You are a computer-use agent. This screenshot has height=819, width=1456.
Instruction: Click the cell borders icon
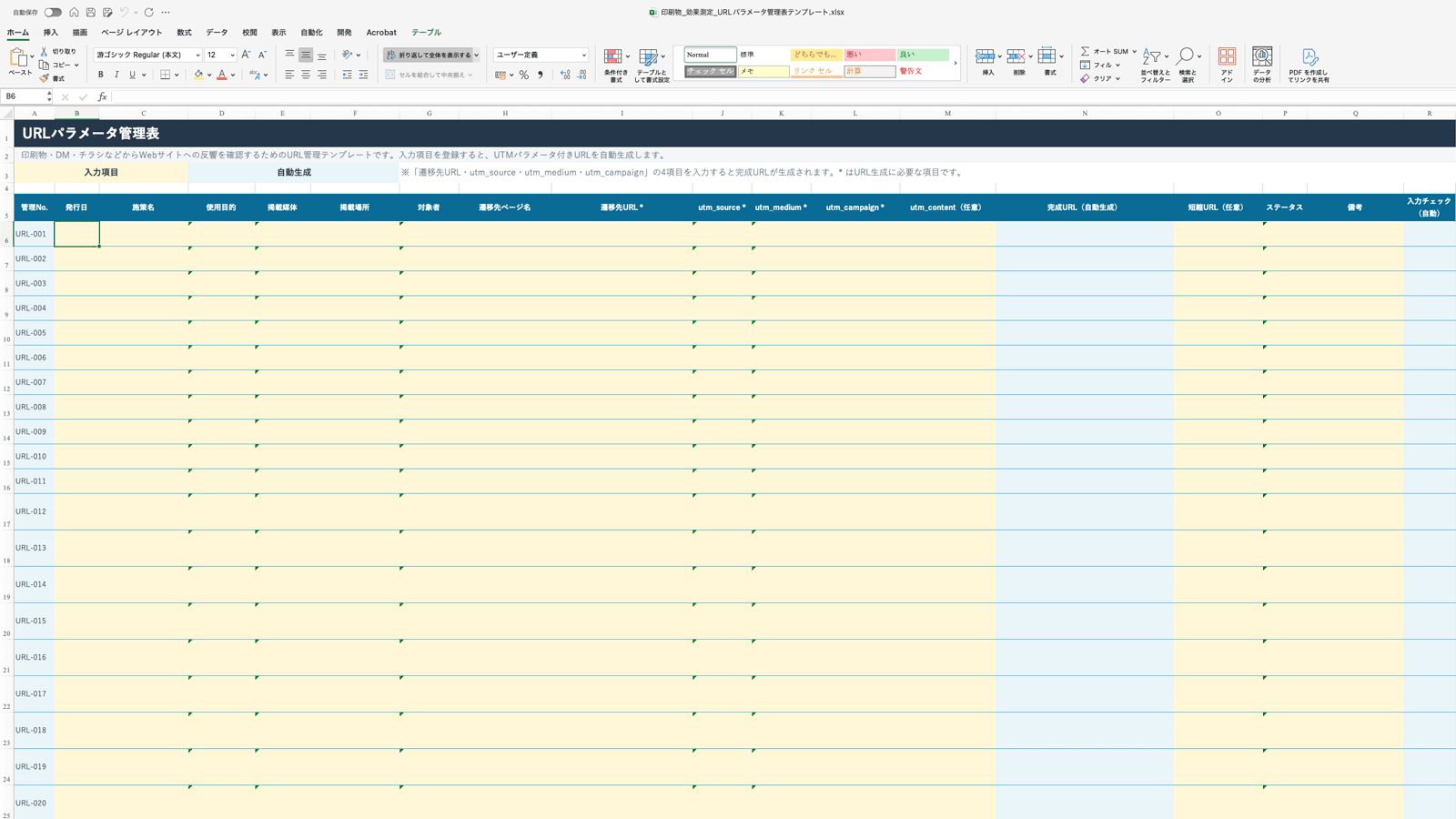click(166, 75)
